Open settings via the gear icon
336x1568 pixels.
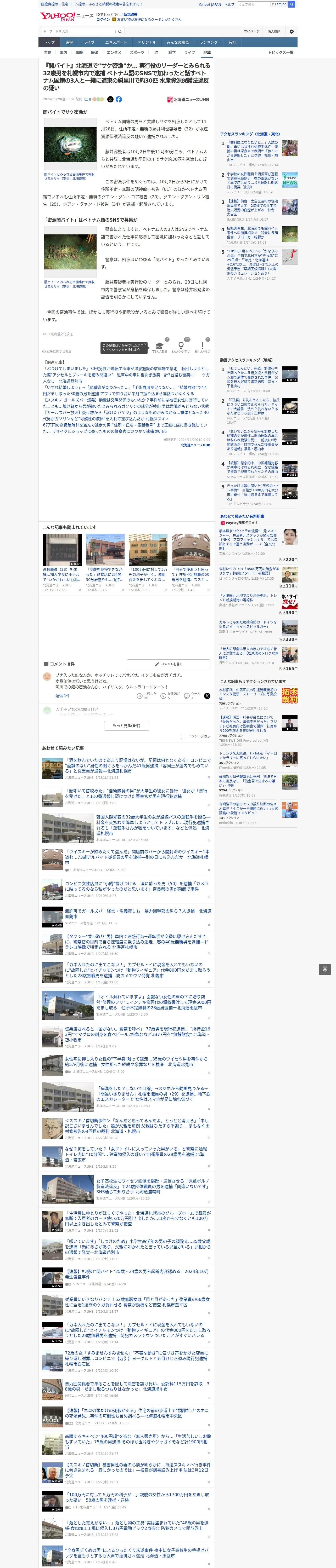pyautogui.click(x=292, y=32)
